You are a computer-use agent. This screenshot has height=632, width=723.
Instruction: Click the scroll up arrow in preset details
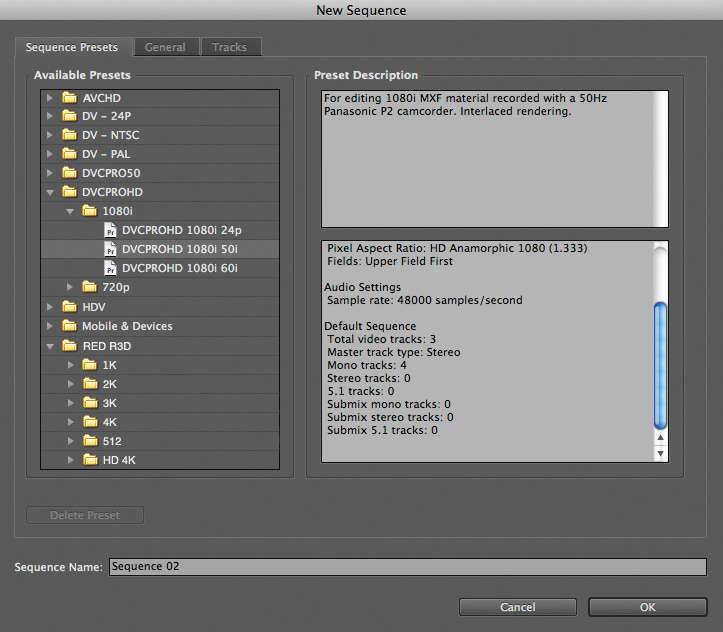click(x=660, y=437)
